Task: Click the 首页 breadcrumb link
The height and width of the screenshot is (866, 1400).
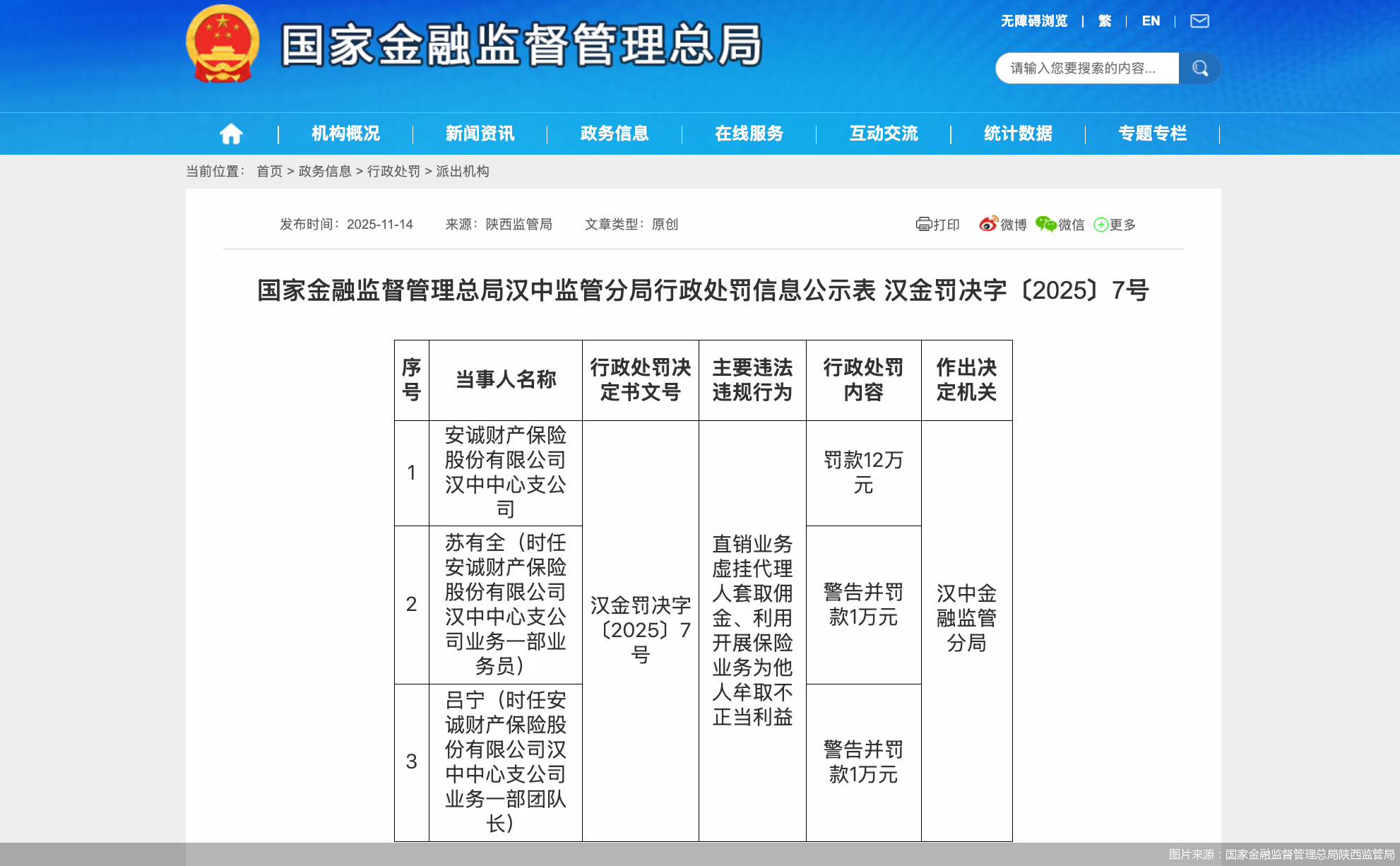Action: [268, 171]
